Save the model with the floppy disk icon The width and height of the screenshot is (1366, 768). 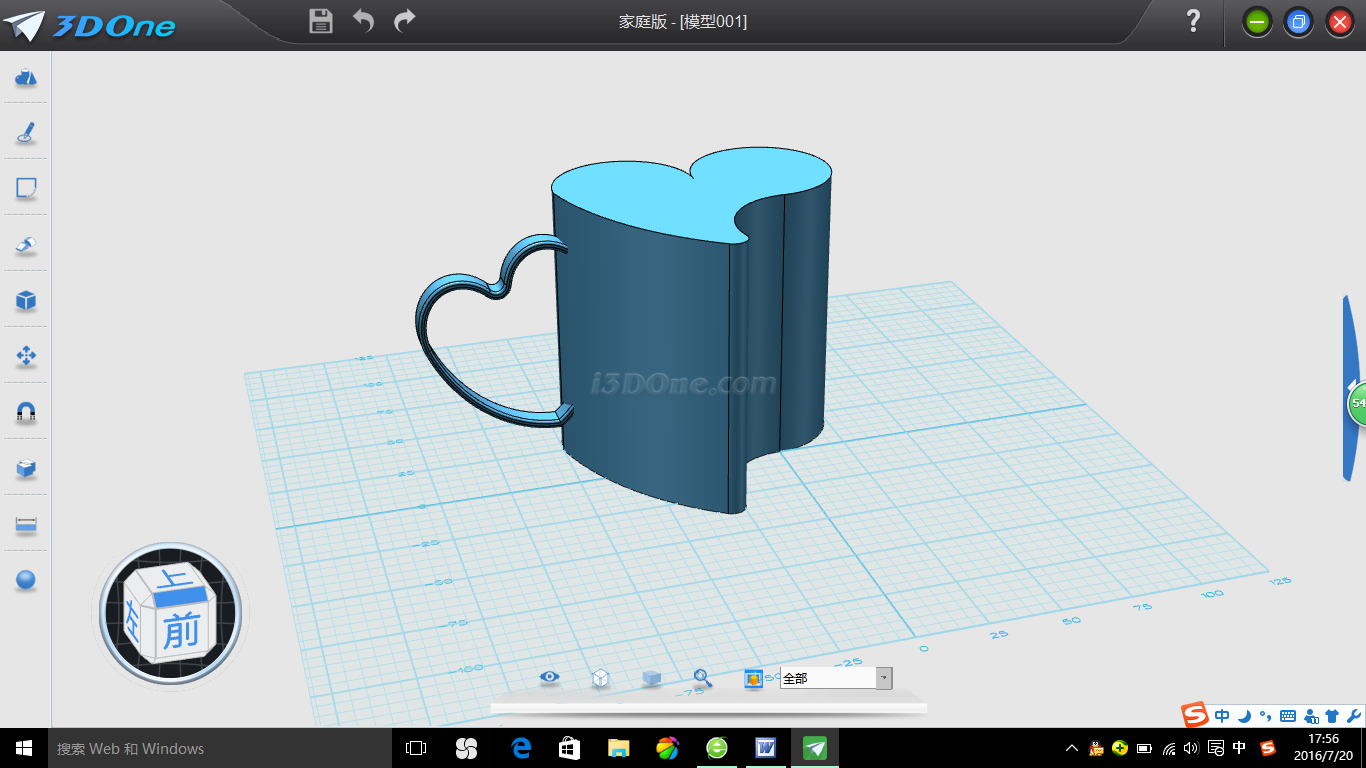320,21
